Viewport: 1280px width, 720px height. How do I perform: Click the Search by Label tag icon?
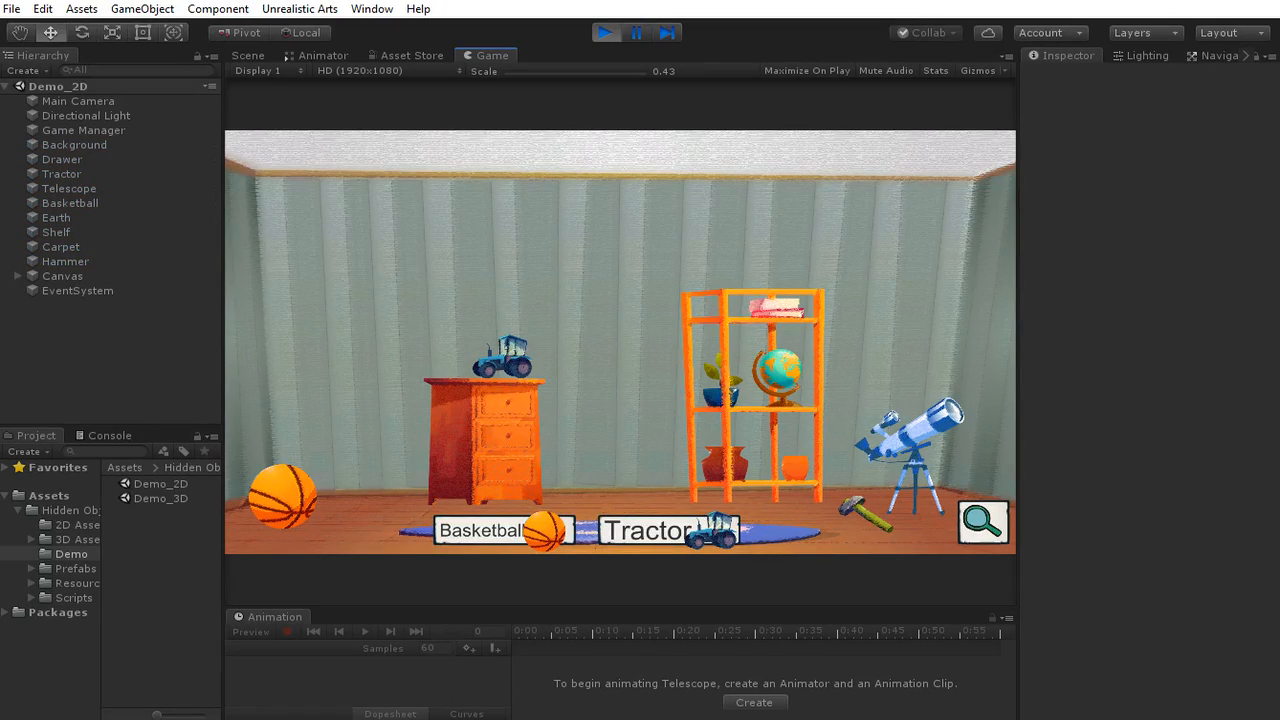pos(184,452)
